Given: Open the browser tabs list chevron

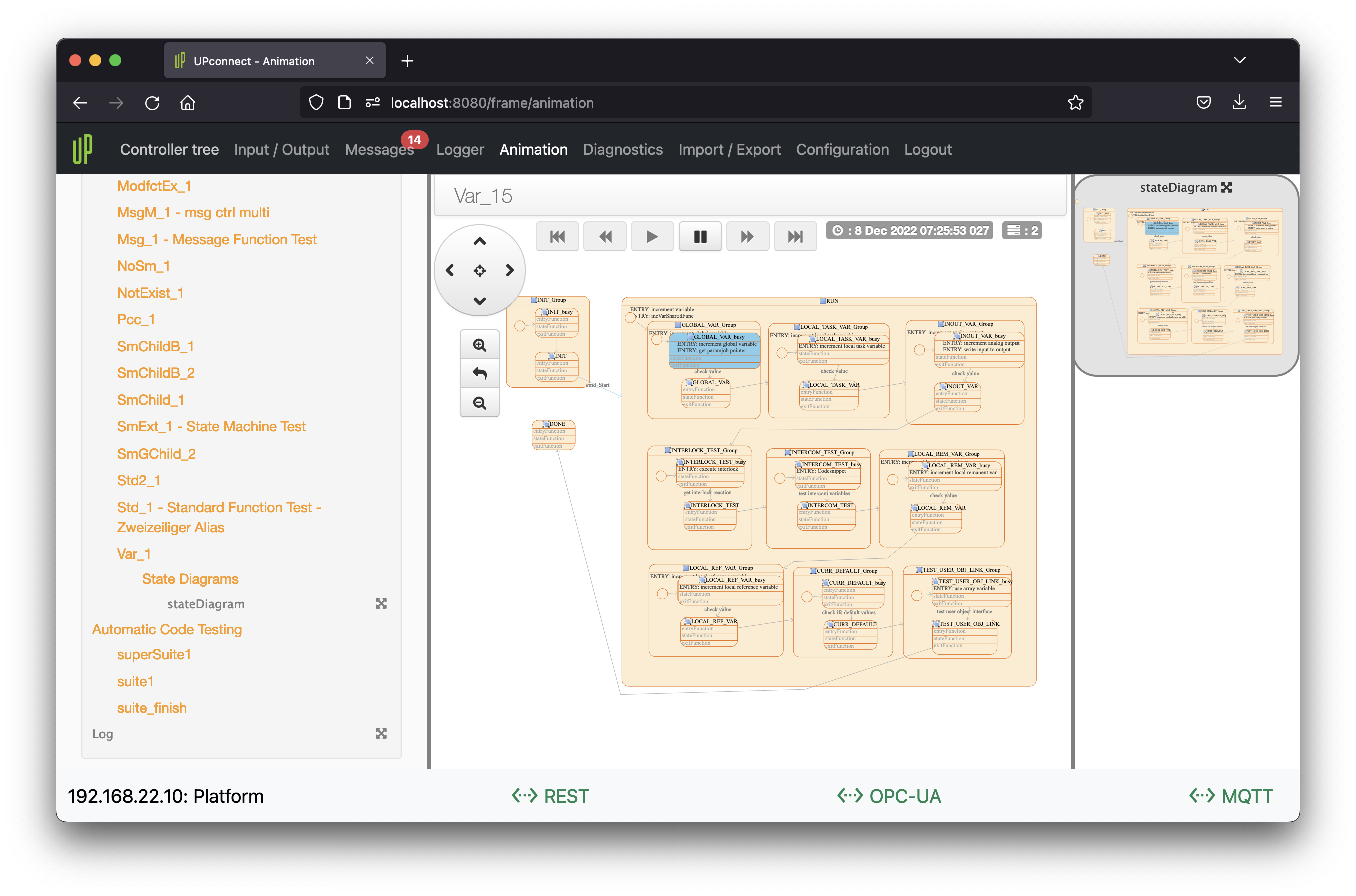Looking at the screenshot, I should pos(1239,60).
